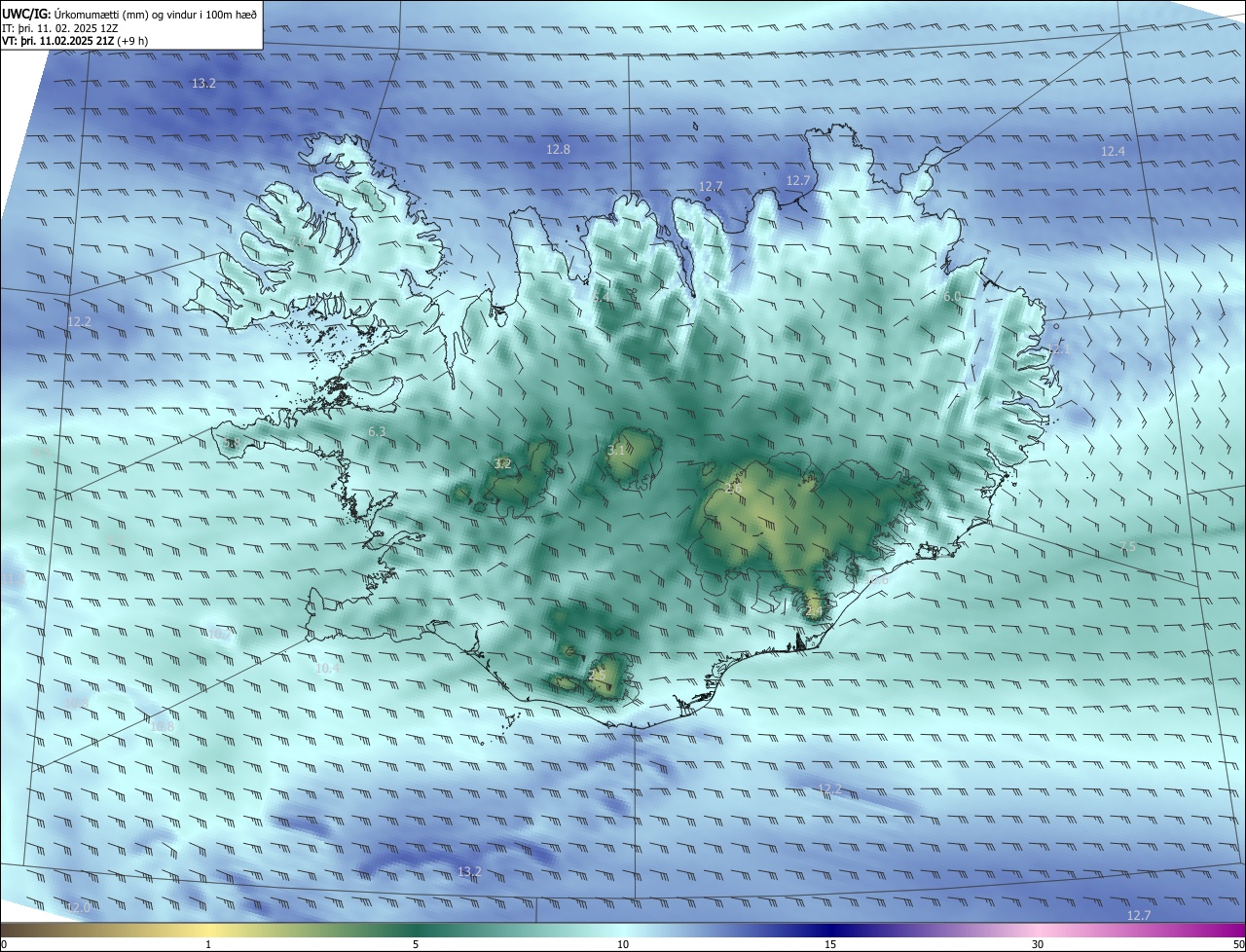This screenshot has width=1246, height=952.
Task: Click the colorbar tick labeled 30
Action: [x=1038, y=944]
